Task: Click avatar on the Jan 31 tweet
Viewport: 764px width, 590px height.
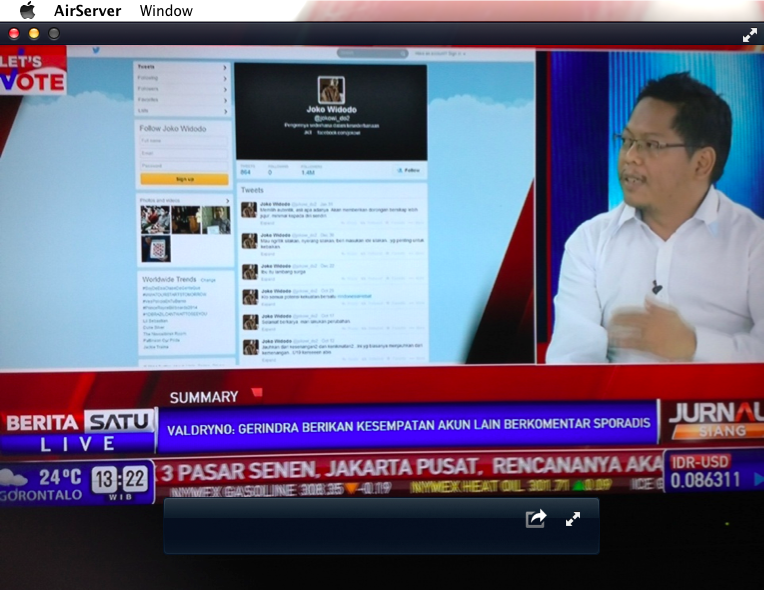Action: click(x=249, y=209)
